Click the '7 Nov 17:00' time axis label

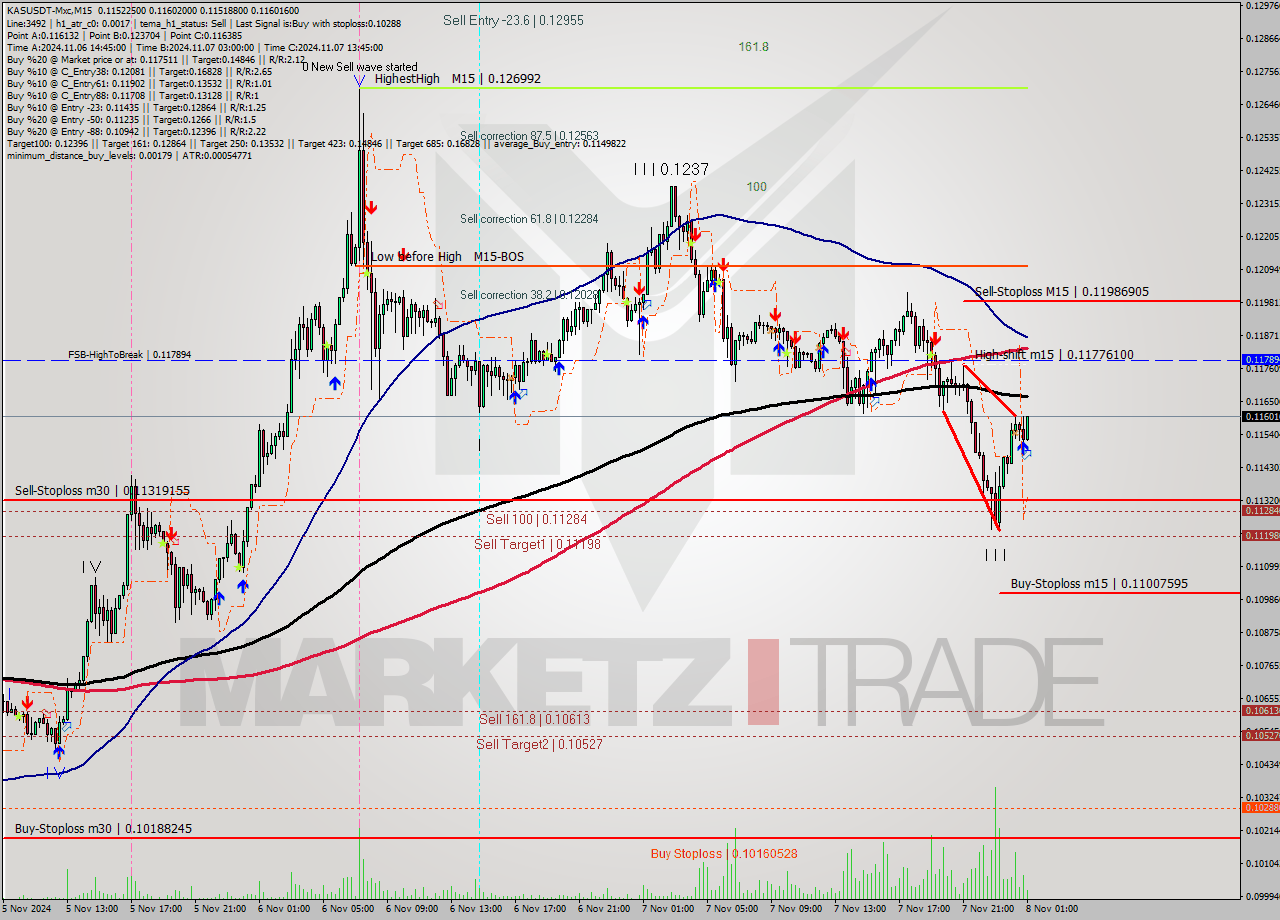[925, 909]
